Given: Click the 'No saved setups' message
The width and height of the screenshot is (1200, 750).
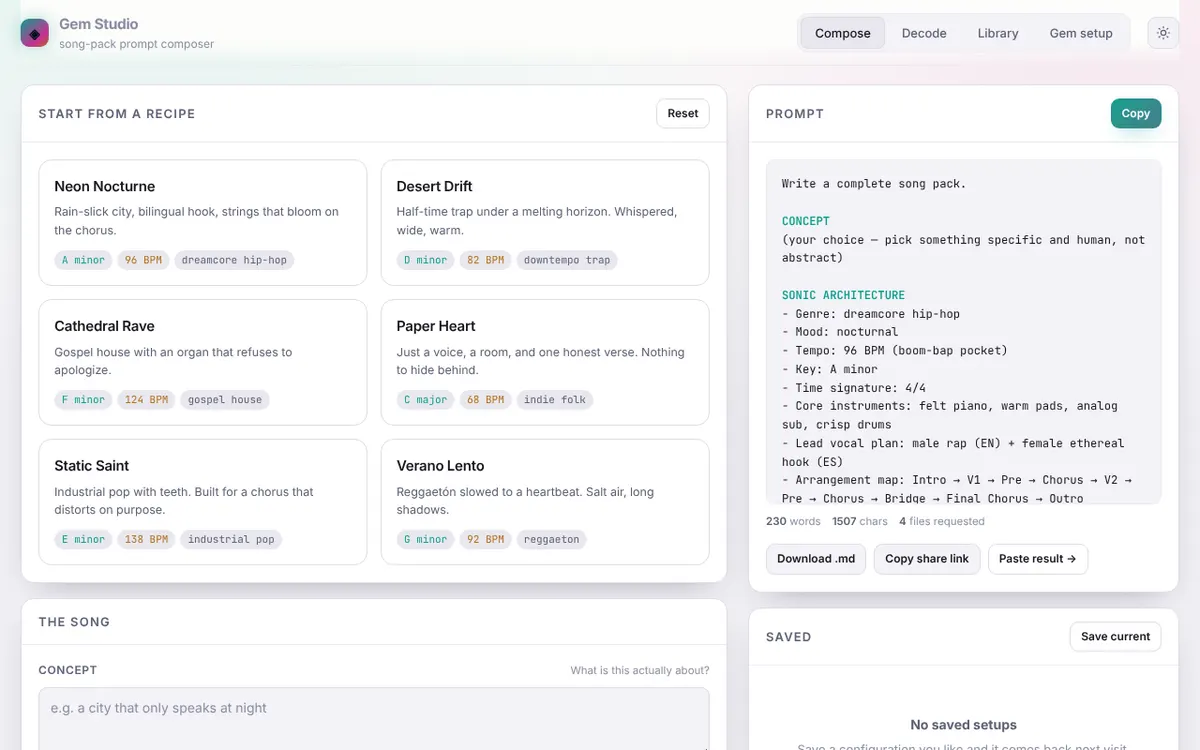Looking at the screenshot, I should coord(963,725).
